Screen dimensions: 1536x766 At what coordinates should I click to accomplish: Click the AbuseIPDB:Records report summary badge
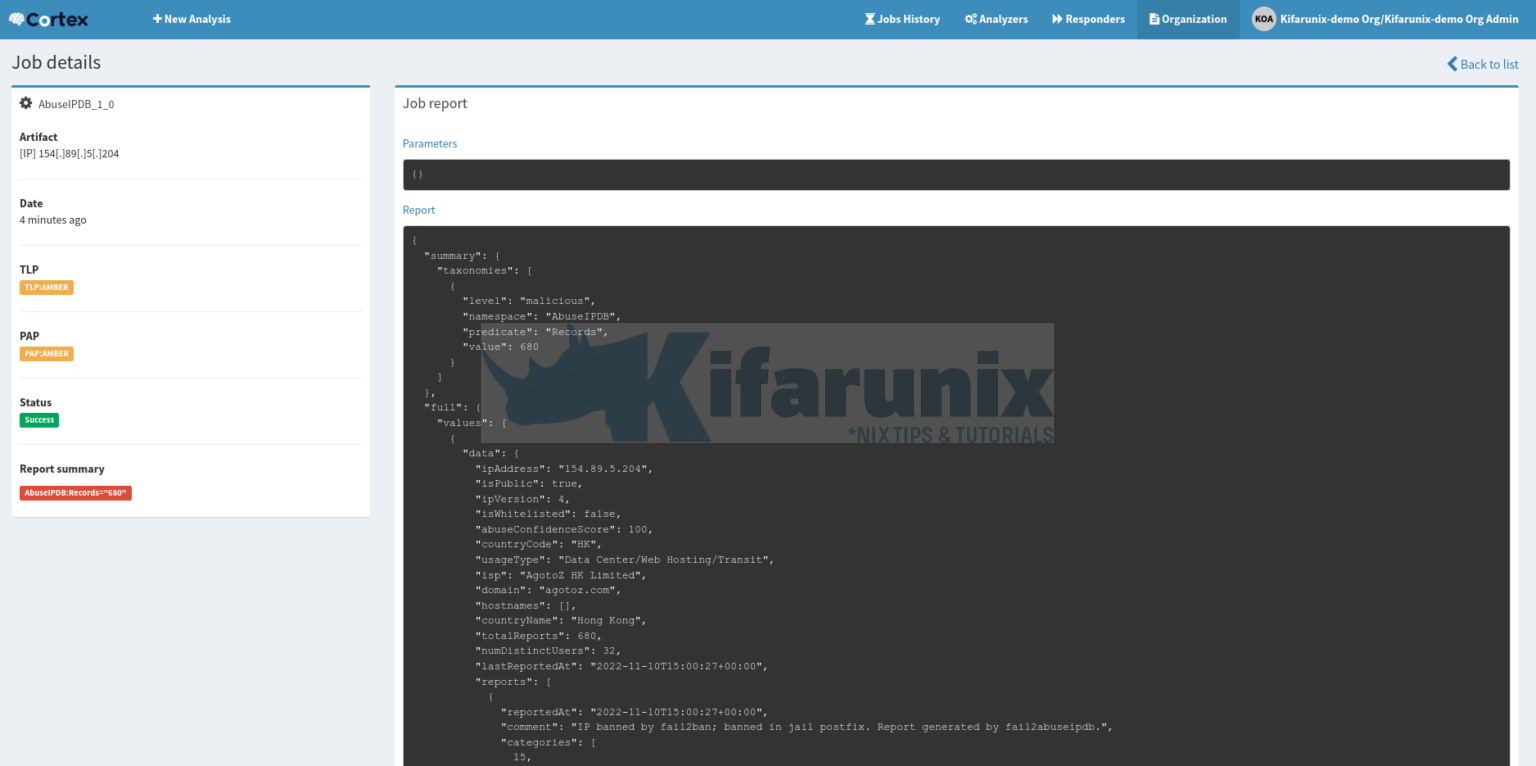coord(75,492)
